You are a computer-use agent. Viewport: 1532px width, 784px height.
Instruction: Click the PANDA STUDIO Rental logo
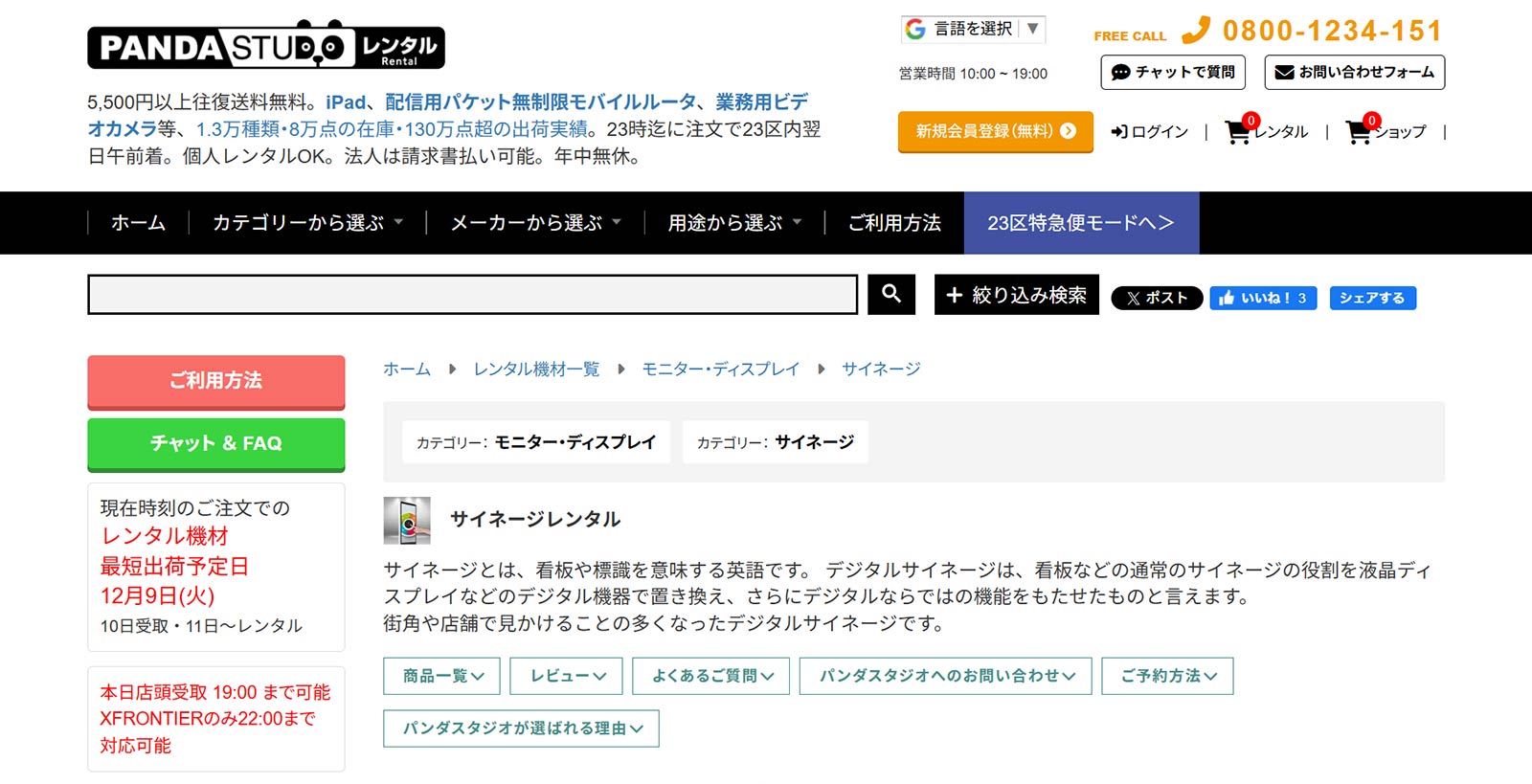(x=266, y=44)
